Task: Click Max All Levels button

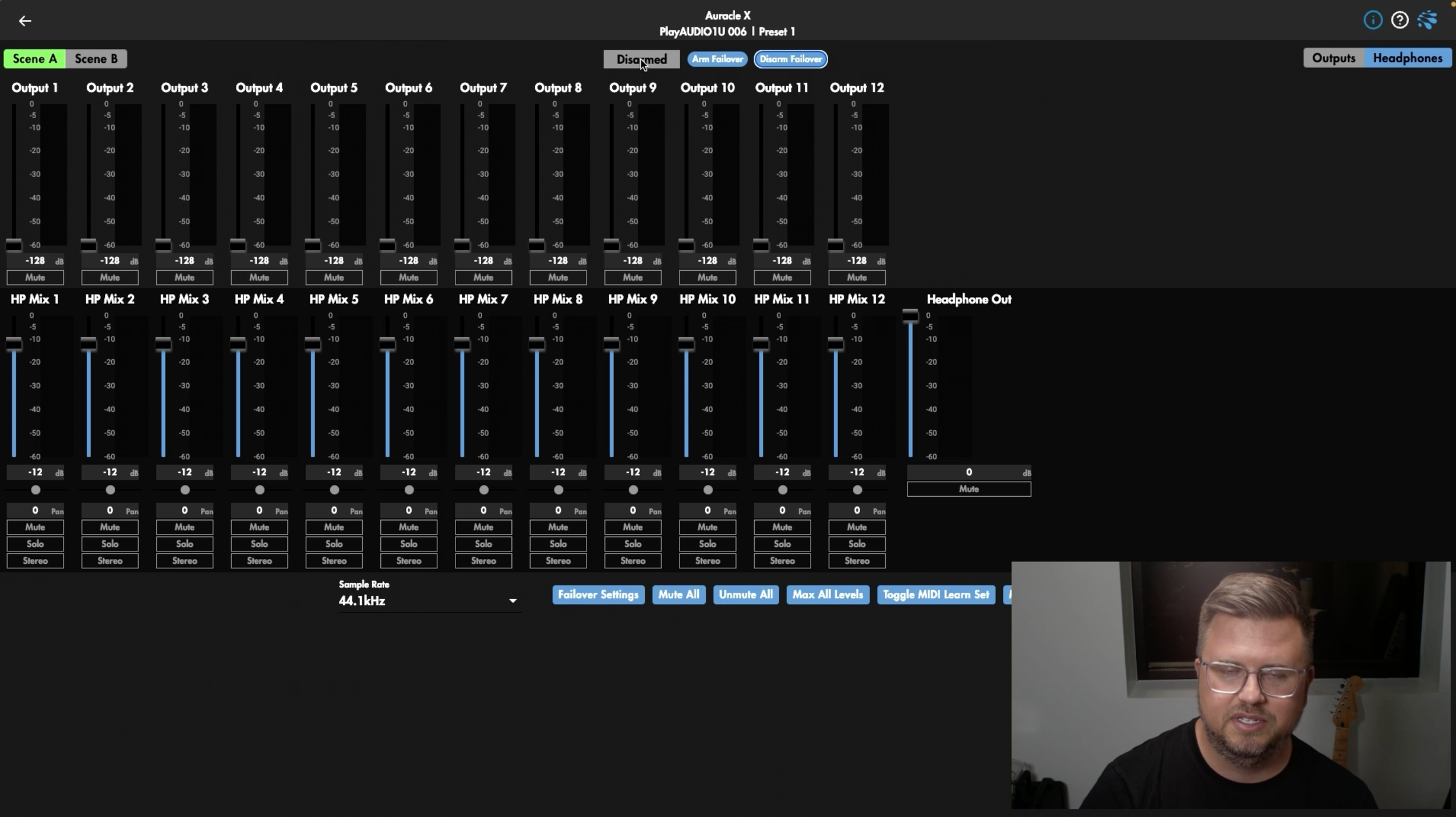Action: (x=827, y=595)
